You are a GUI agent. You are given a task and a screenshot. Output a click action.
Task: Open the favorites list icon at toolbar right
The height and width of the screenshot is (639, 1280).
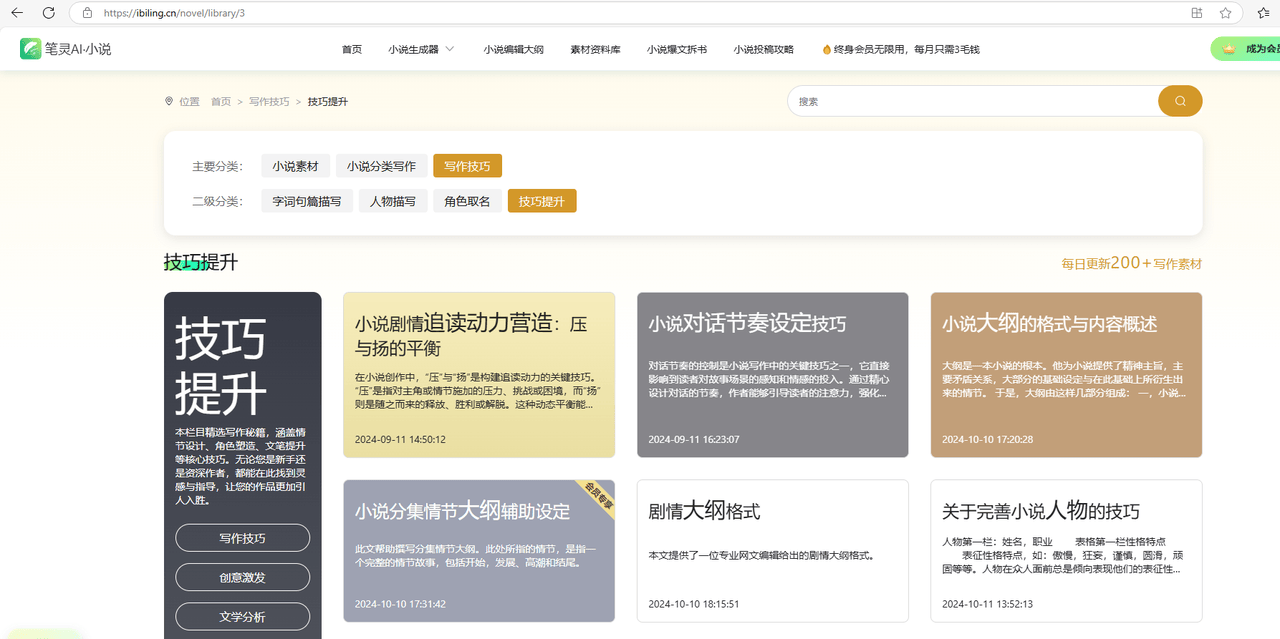tap(1263, 13)
